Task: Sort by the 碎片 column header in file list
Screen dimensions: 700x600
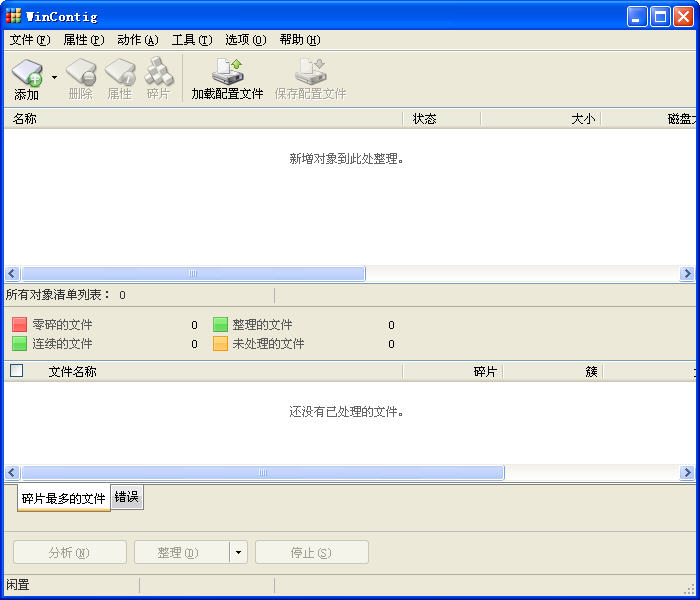Action: [x=453, y=371]
